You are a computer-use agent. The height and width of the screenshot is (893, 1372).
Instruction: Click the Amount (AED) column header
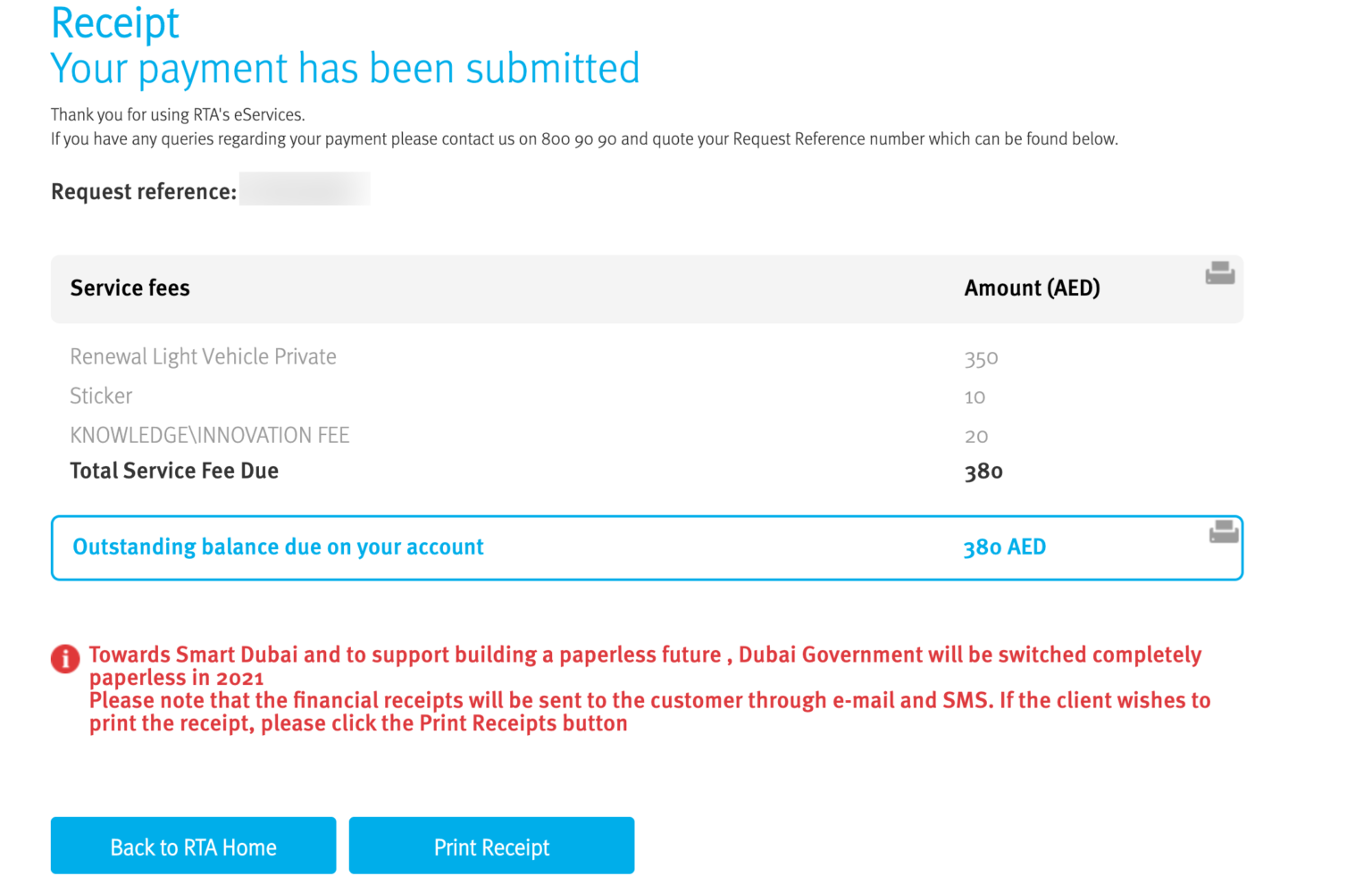point(1033,288)
